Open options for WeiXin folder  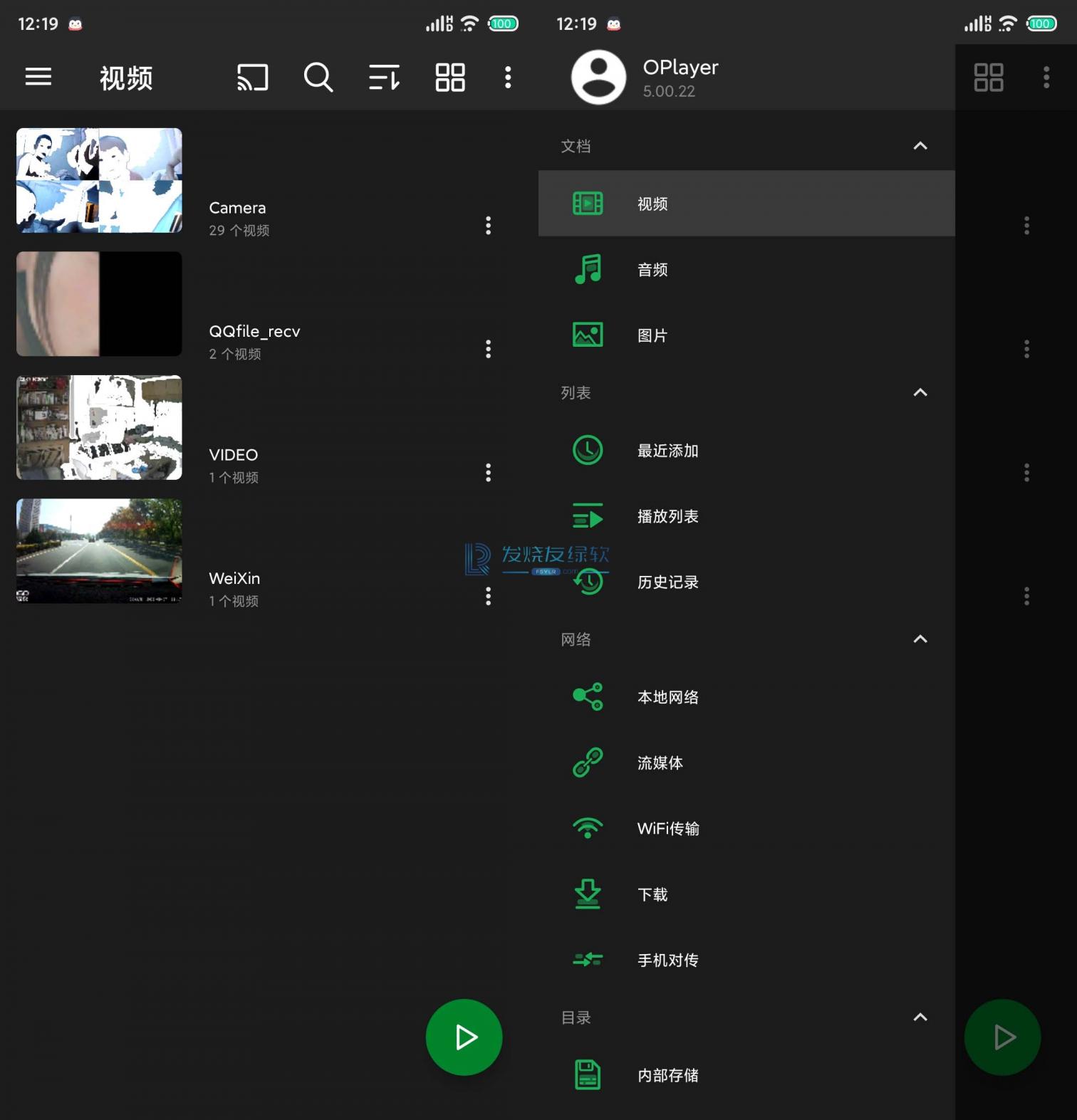488,596
